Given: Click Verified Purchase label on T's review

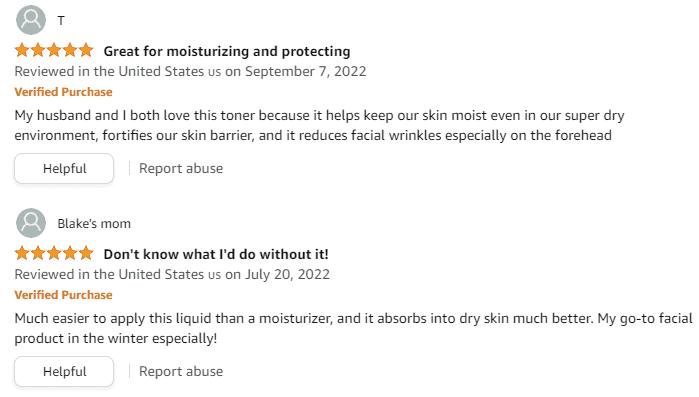Looking at the screenshot, I should [x=63, y=92].
